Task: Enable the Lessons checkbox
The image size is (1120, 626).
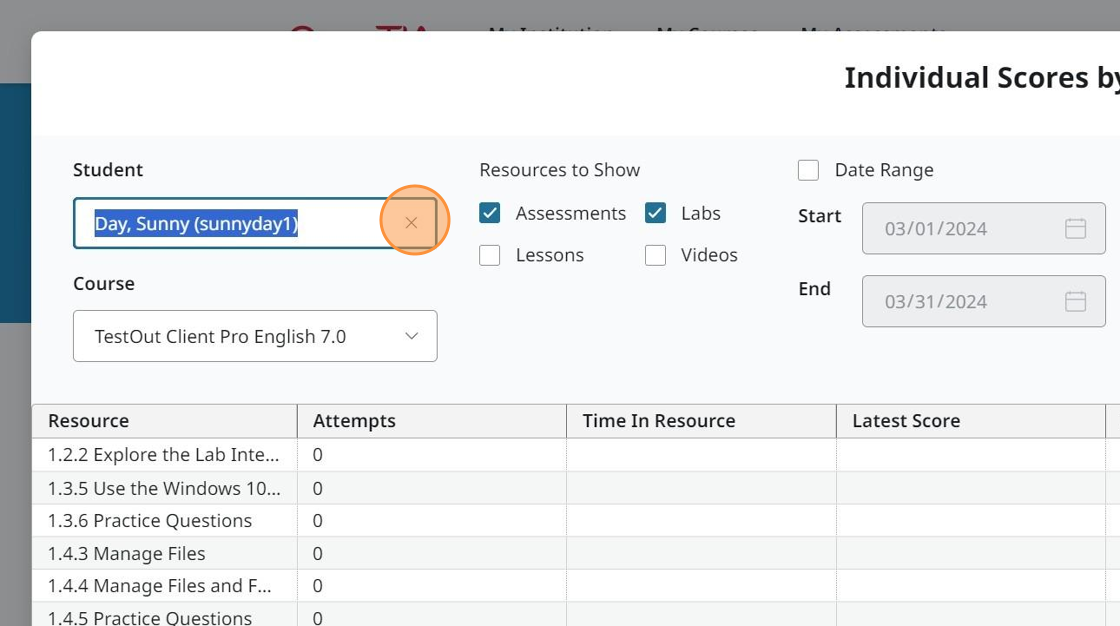Action: point(490,255)
